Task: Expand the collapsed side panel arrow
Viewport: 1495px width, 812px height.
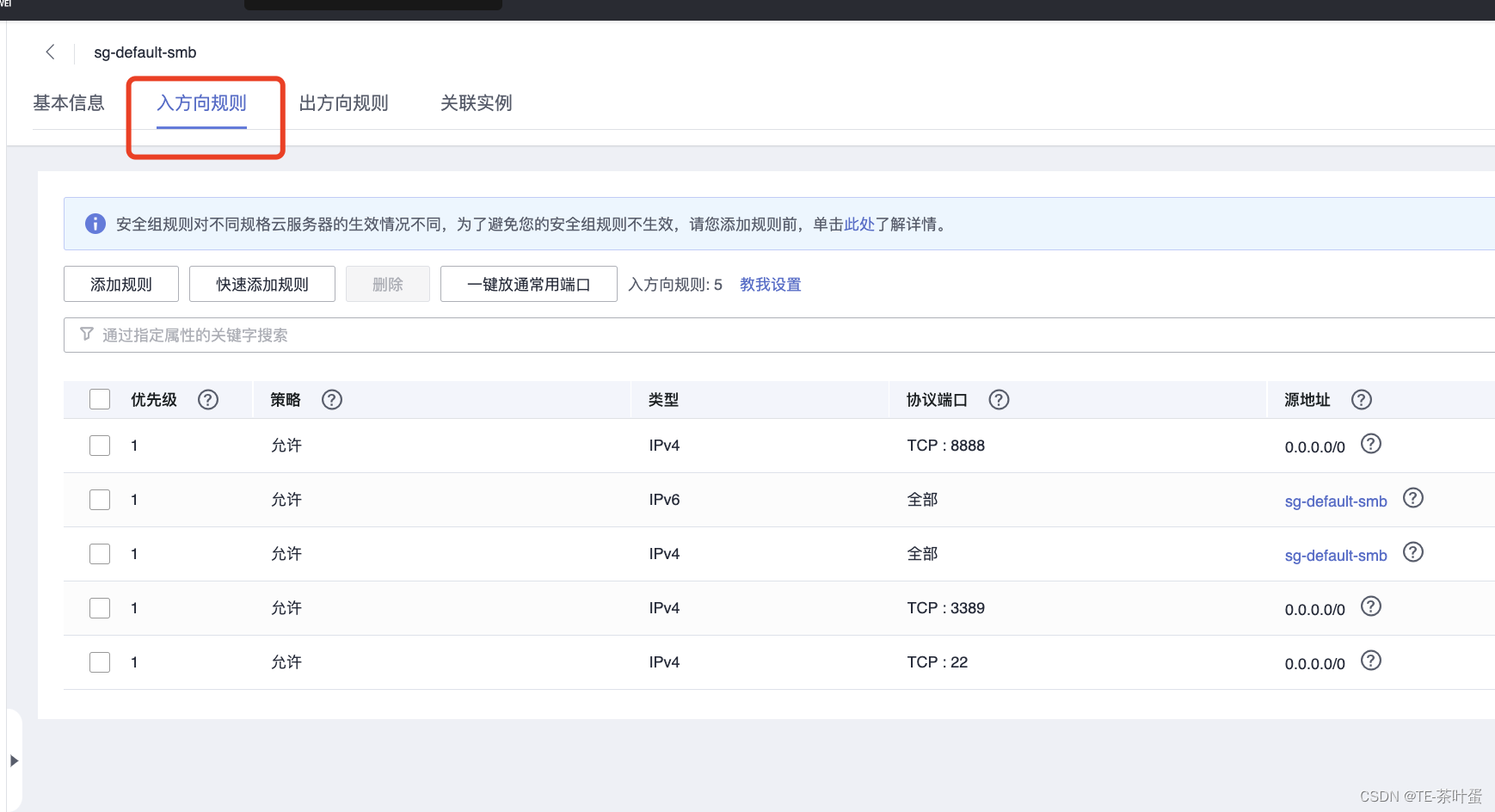Action: (x=14, y=760)
